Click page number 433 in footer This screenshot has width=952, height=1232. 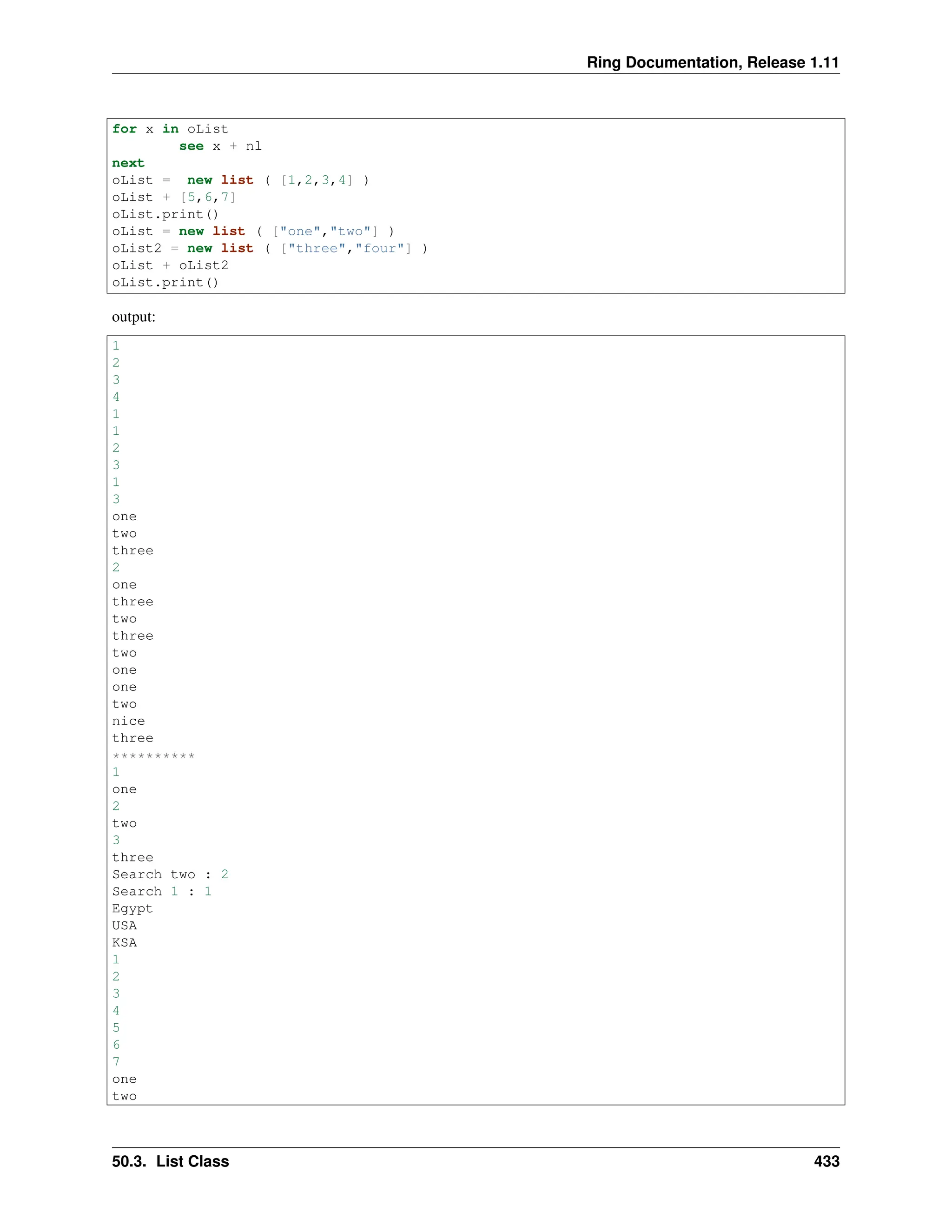826,1161
